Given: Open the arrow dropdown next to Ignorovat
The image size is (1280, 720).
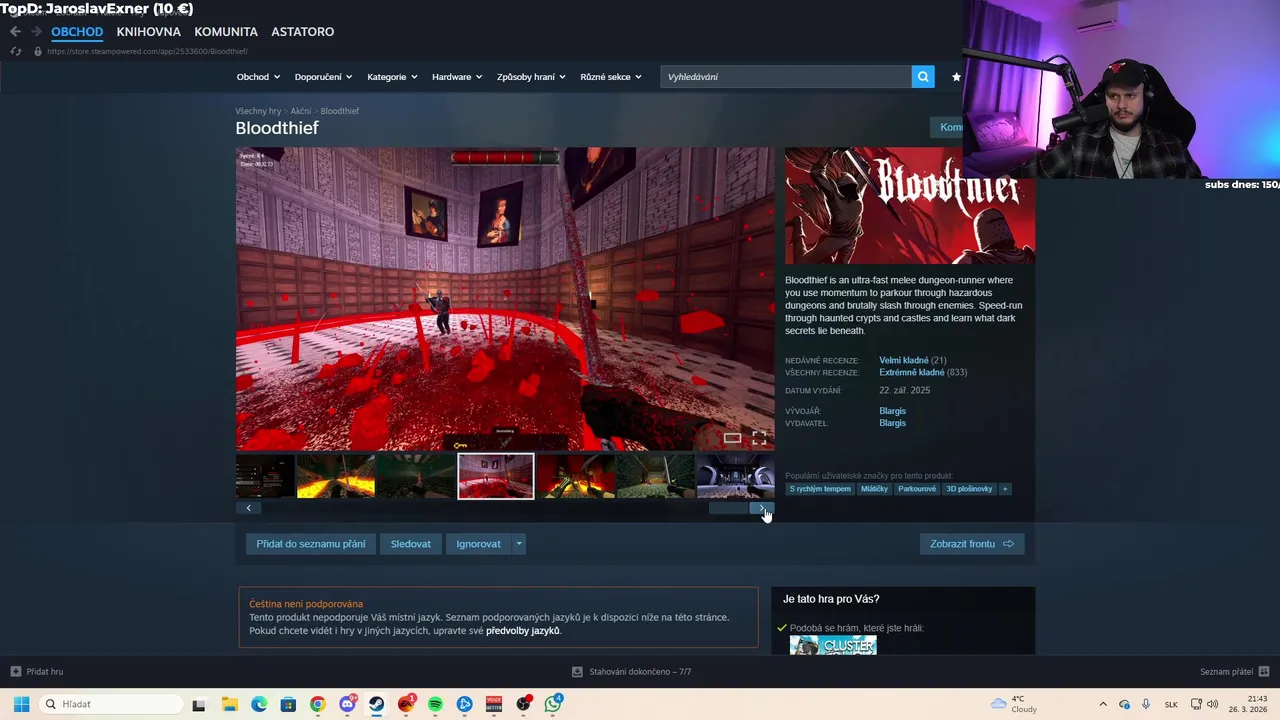Looking at the screenshot, I should (518, 544).
